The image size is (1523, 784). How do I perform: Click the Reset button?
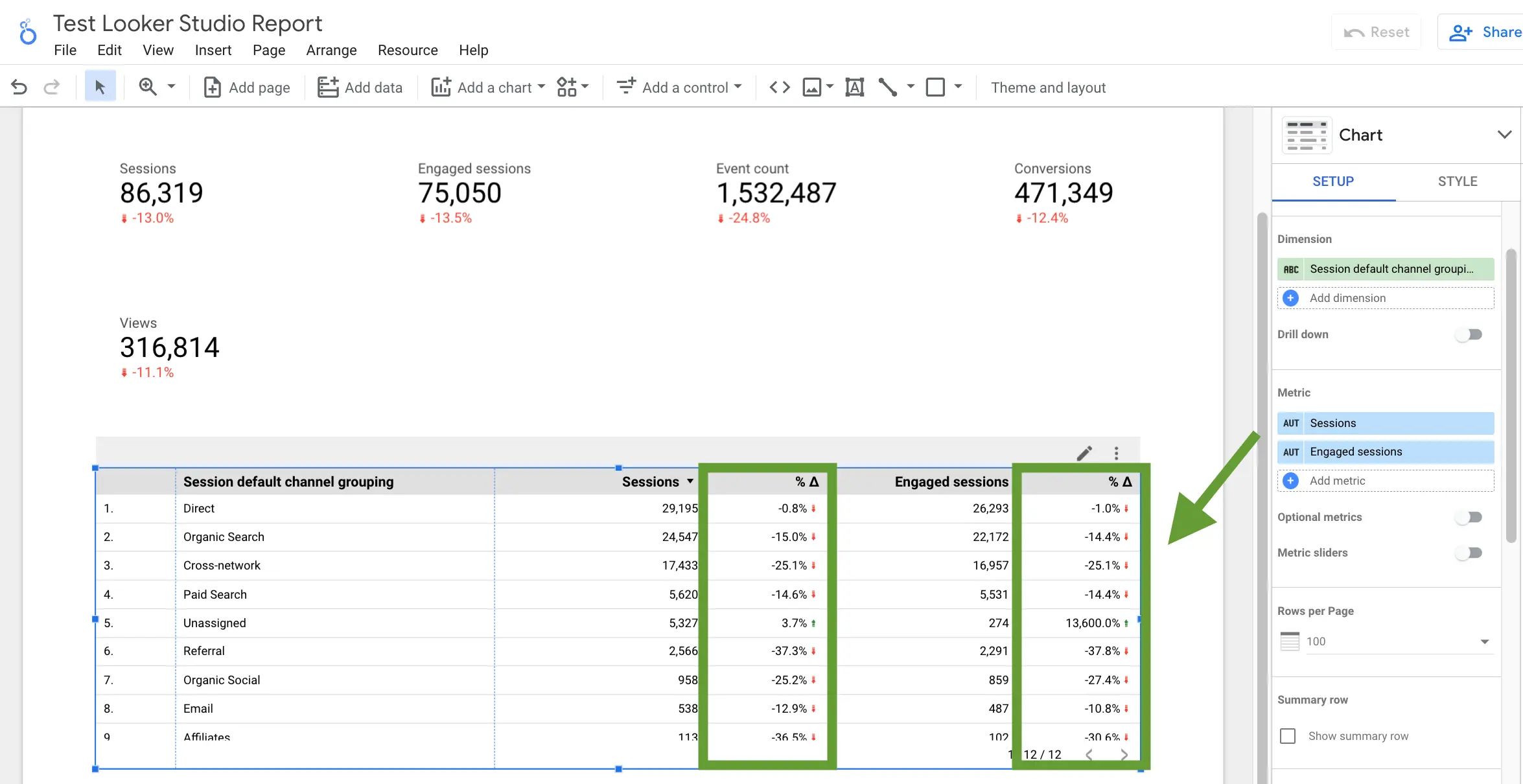click(1376, 32)
